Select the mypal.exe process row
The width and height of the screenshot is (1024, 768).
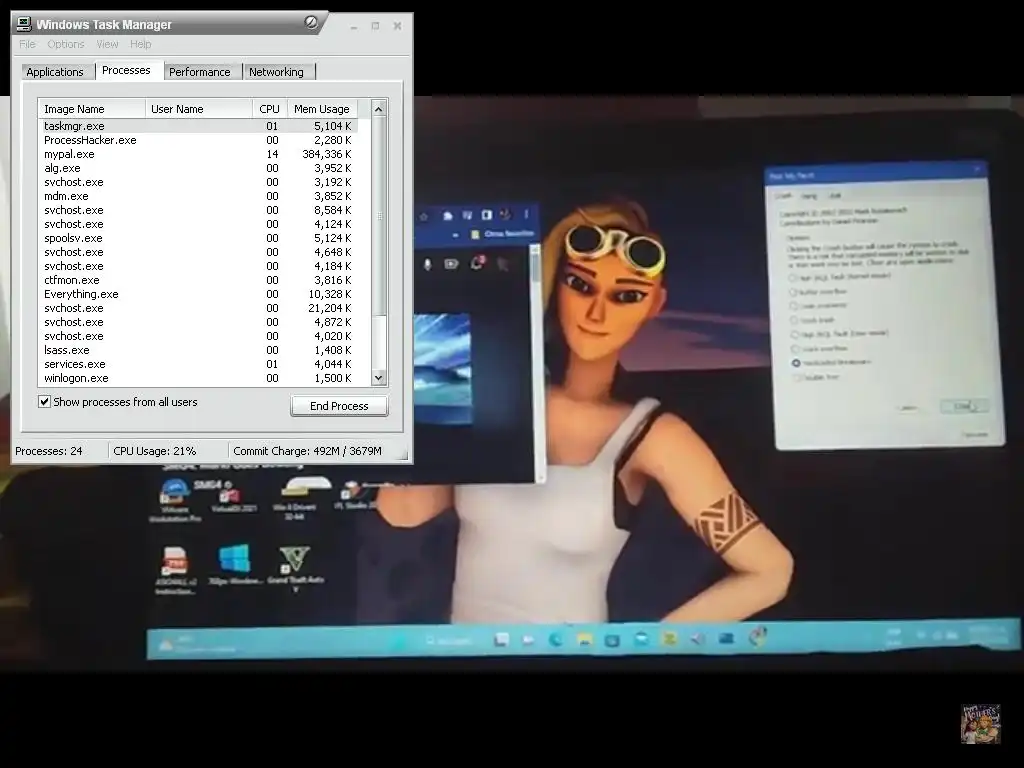click(197, 154)
